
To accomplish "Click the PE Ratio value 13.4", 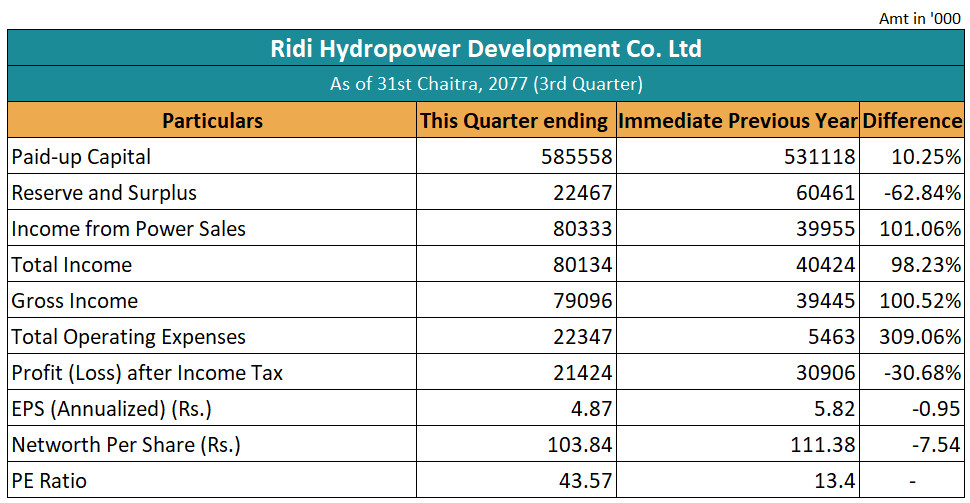I will pos(835,481).
